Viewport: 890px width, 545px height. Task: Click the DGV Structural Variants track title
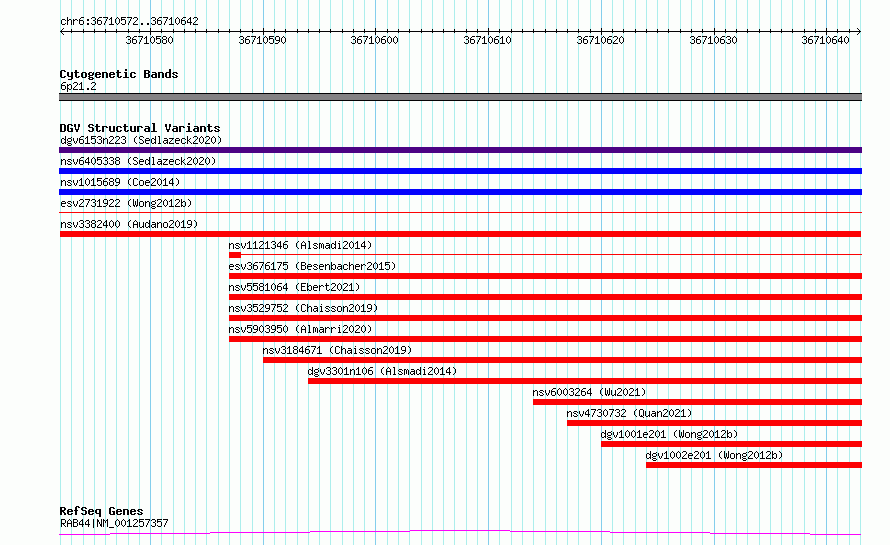[x=140, y=128]
